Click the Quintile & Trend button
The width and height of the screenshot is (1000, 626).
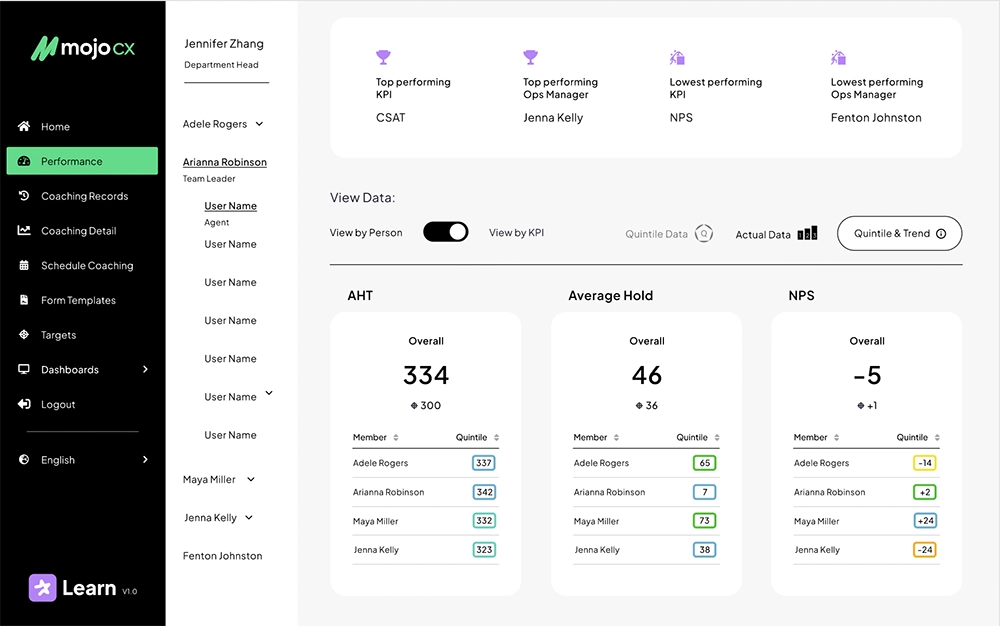(899, 233)
